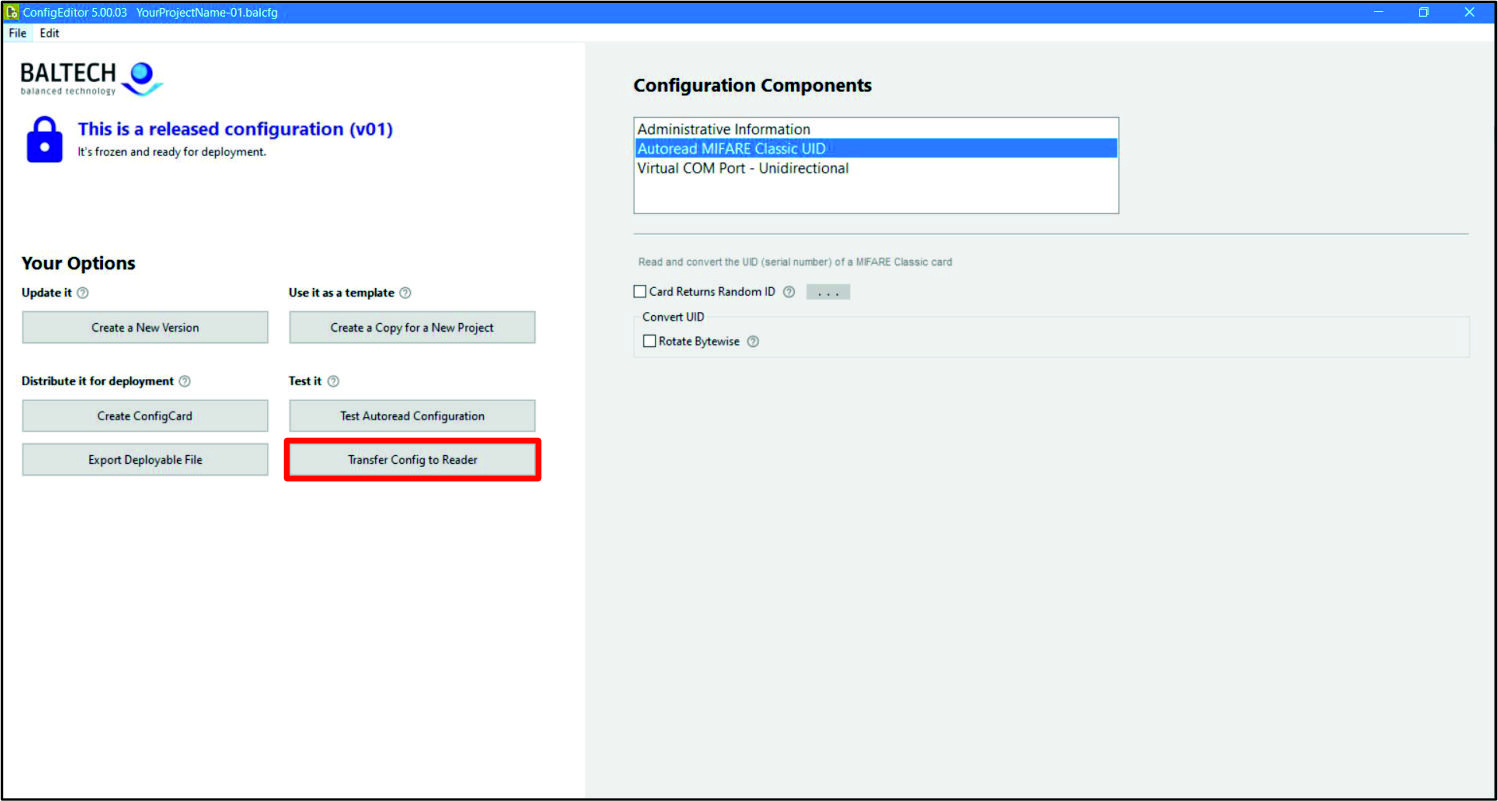
Task: Maximize the ConfigEditor window
Action: coord(1424,12)
